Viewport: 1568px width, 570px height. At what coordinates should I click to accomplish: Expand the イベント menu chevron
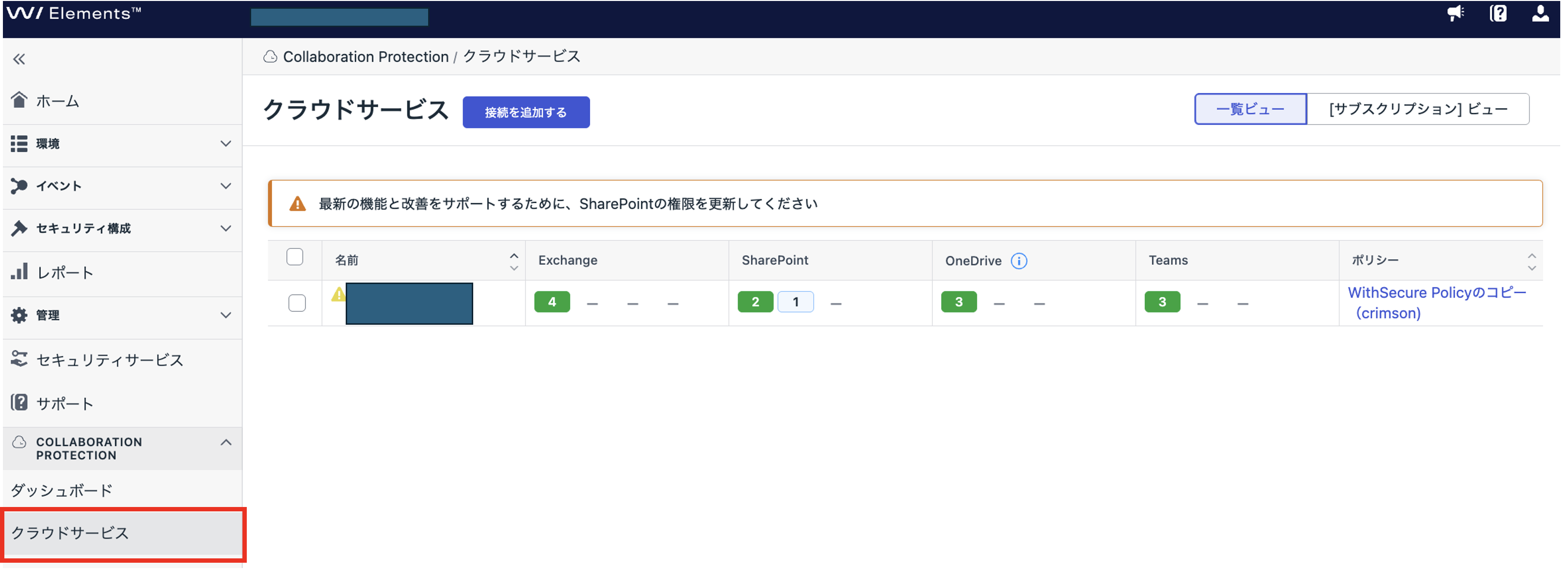click(226, 186)
